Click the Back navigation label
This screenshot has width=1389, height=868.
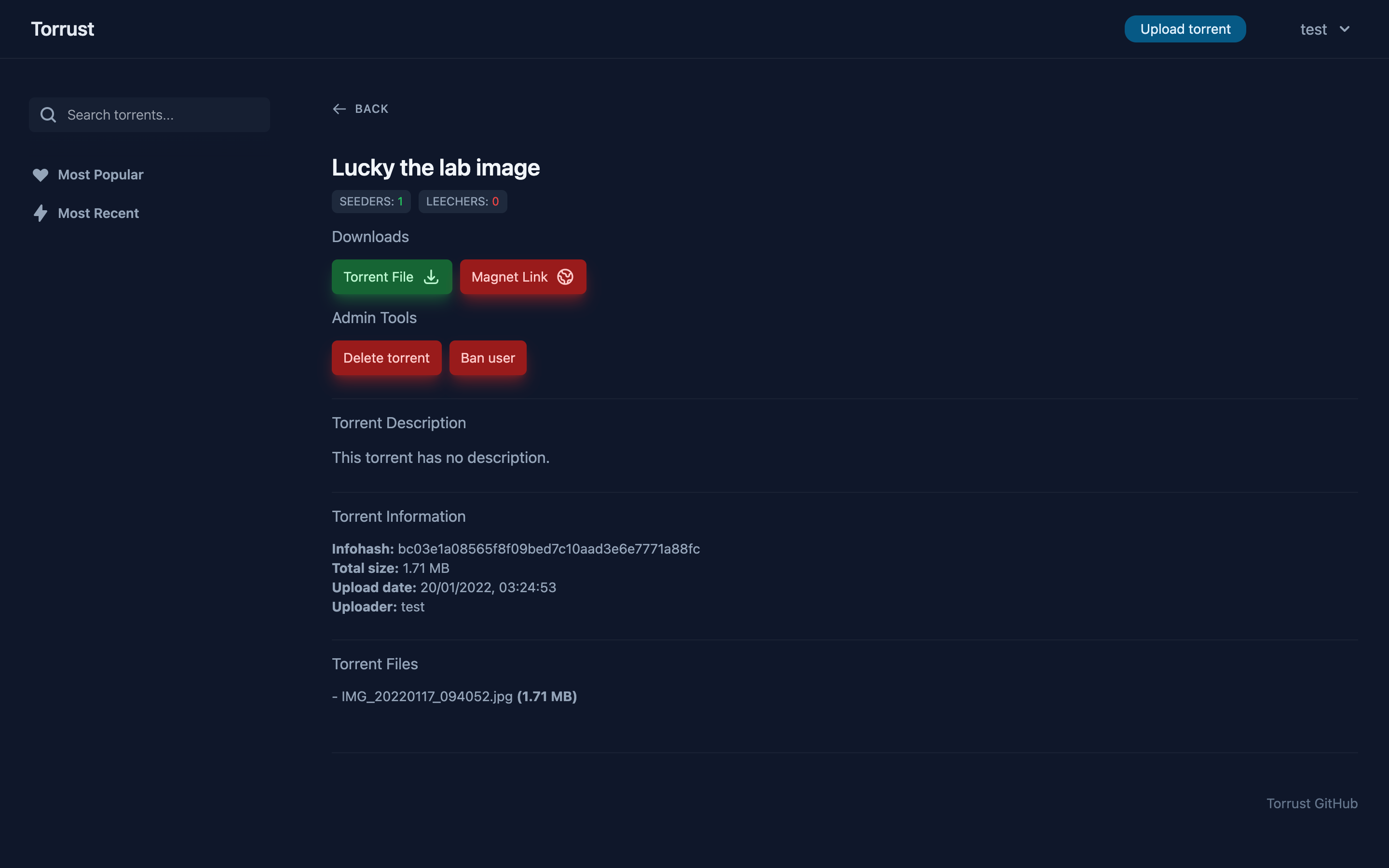[x=372, y=108]
